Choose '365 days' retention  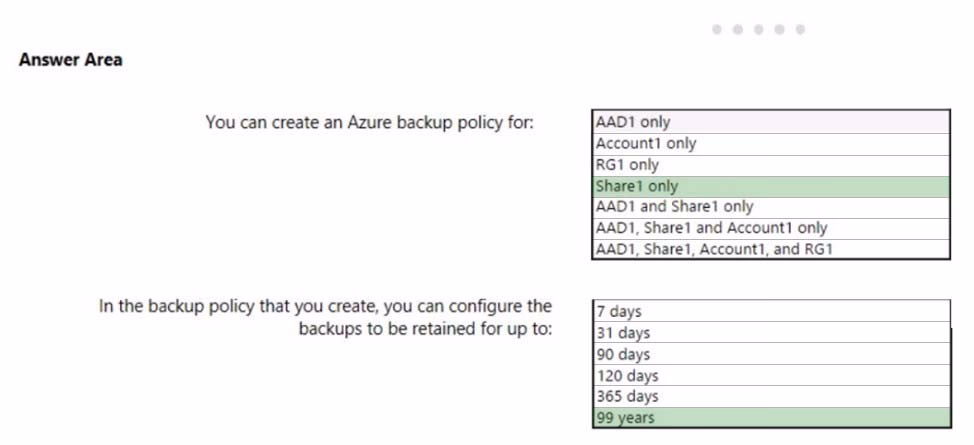(x=771, y=397)
